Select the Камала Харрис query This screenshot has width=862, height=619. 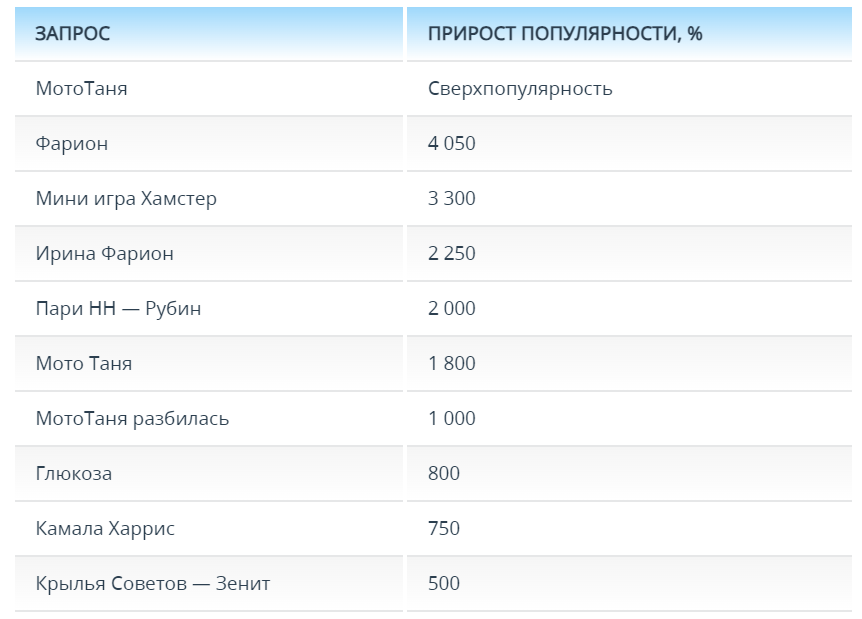(x=106, y=528)
